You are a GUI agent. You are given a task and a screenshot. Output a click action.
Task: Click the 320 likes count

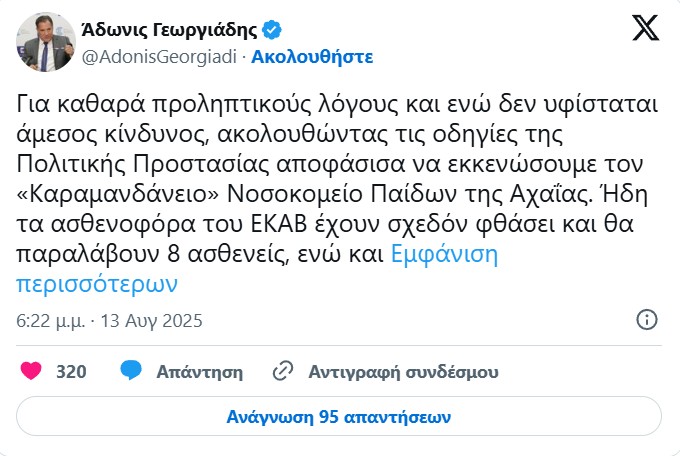coord(71,371)
